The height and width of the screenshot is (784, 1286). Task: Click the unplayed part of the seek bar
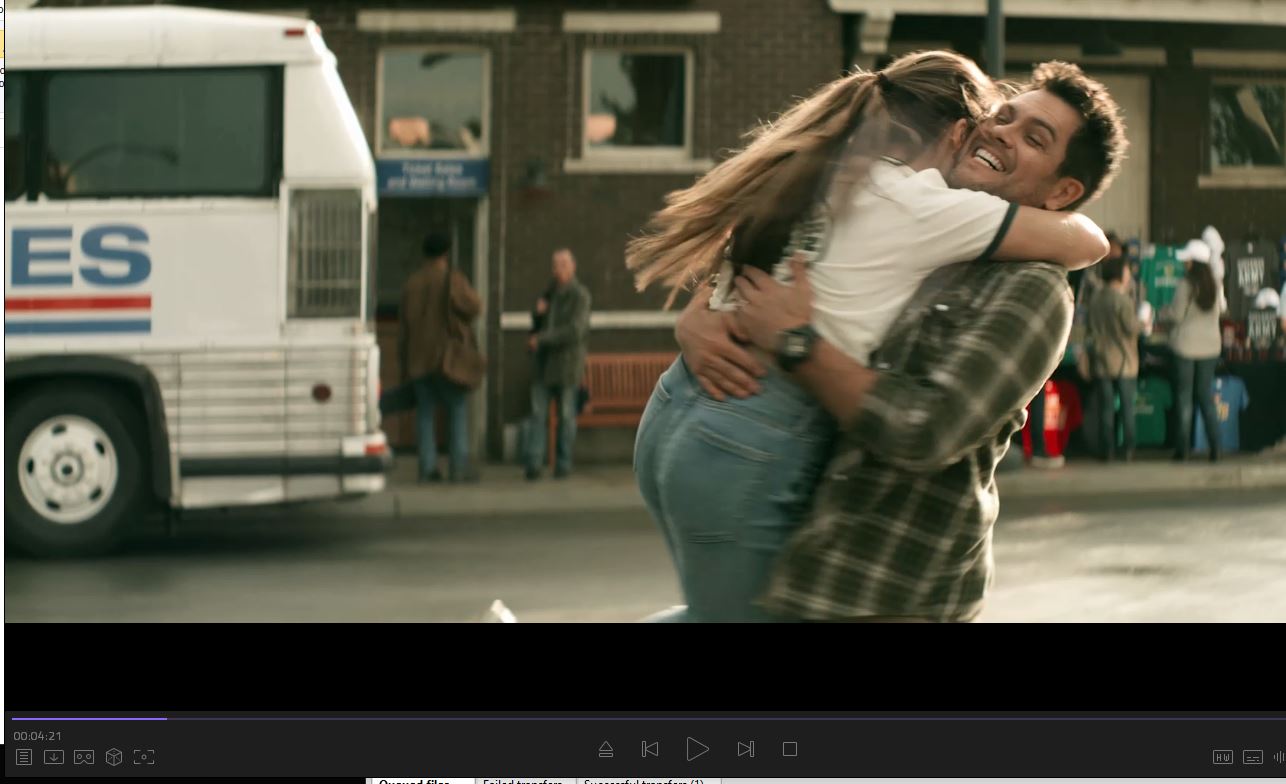click(x=700, y=718)
